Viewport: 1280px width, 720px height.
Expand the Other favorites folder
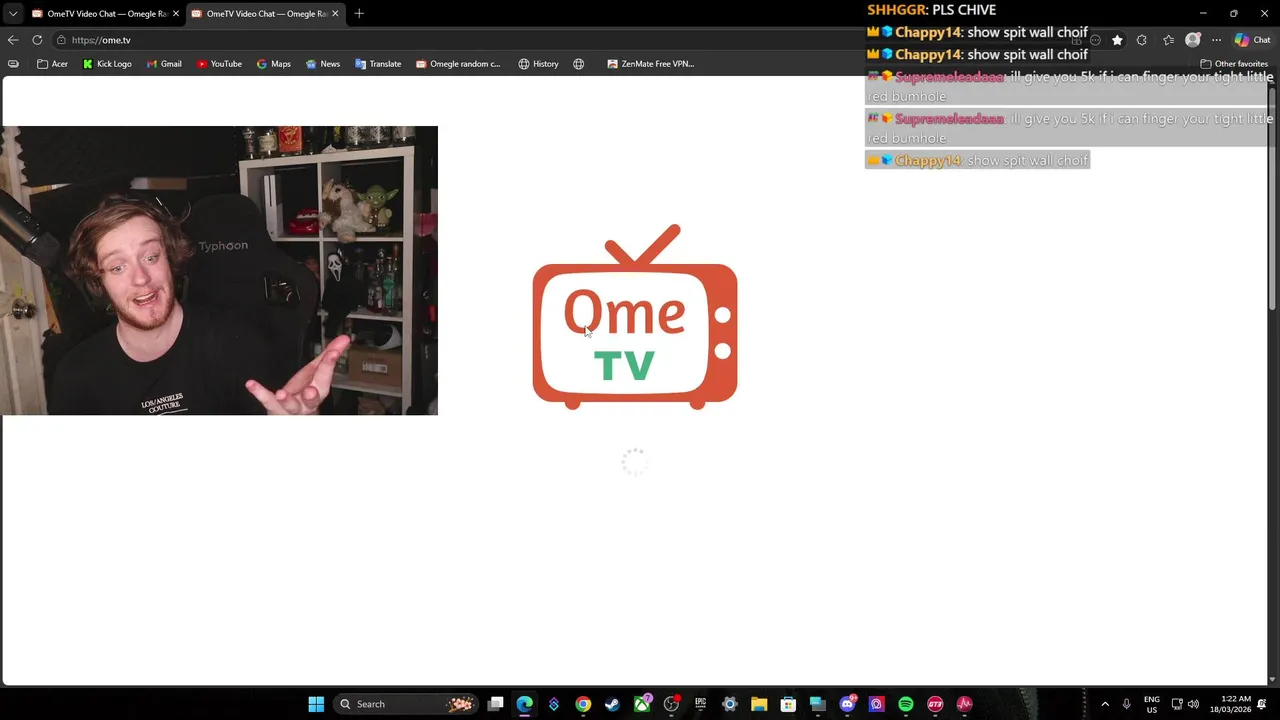(1234, 64)
